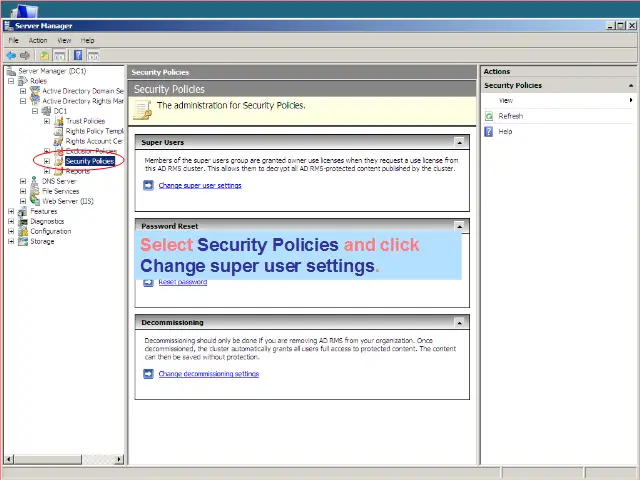Screen dimensions: 640x480
Task: Collapse the DC1 cluster node
Action: (x=35, y=111)
